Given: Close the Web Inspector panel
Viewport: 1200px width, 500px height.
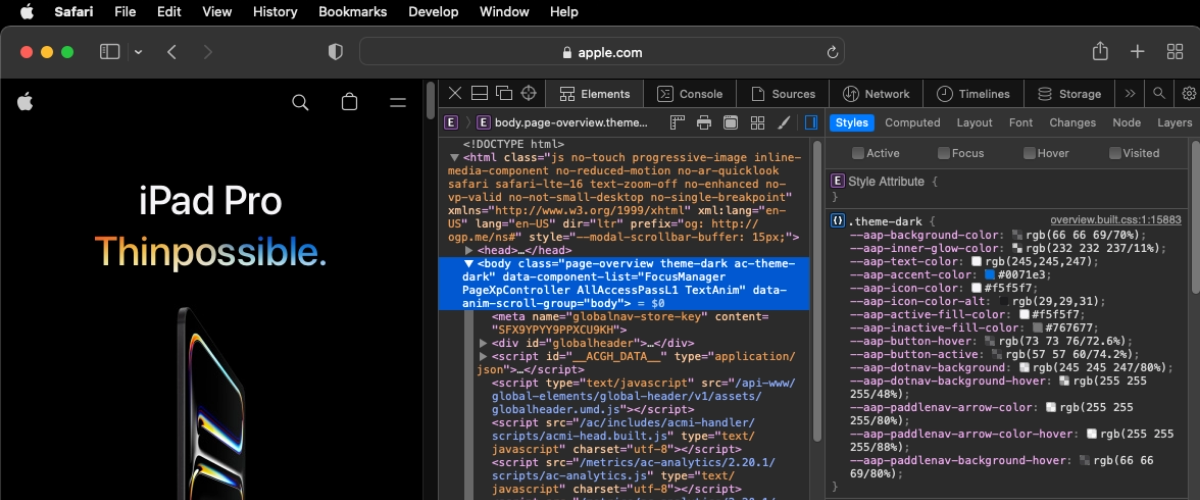Looking at the screenshot, I should (454, 93).
